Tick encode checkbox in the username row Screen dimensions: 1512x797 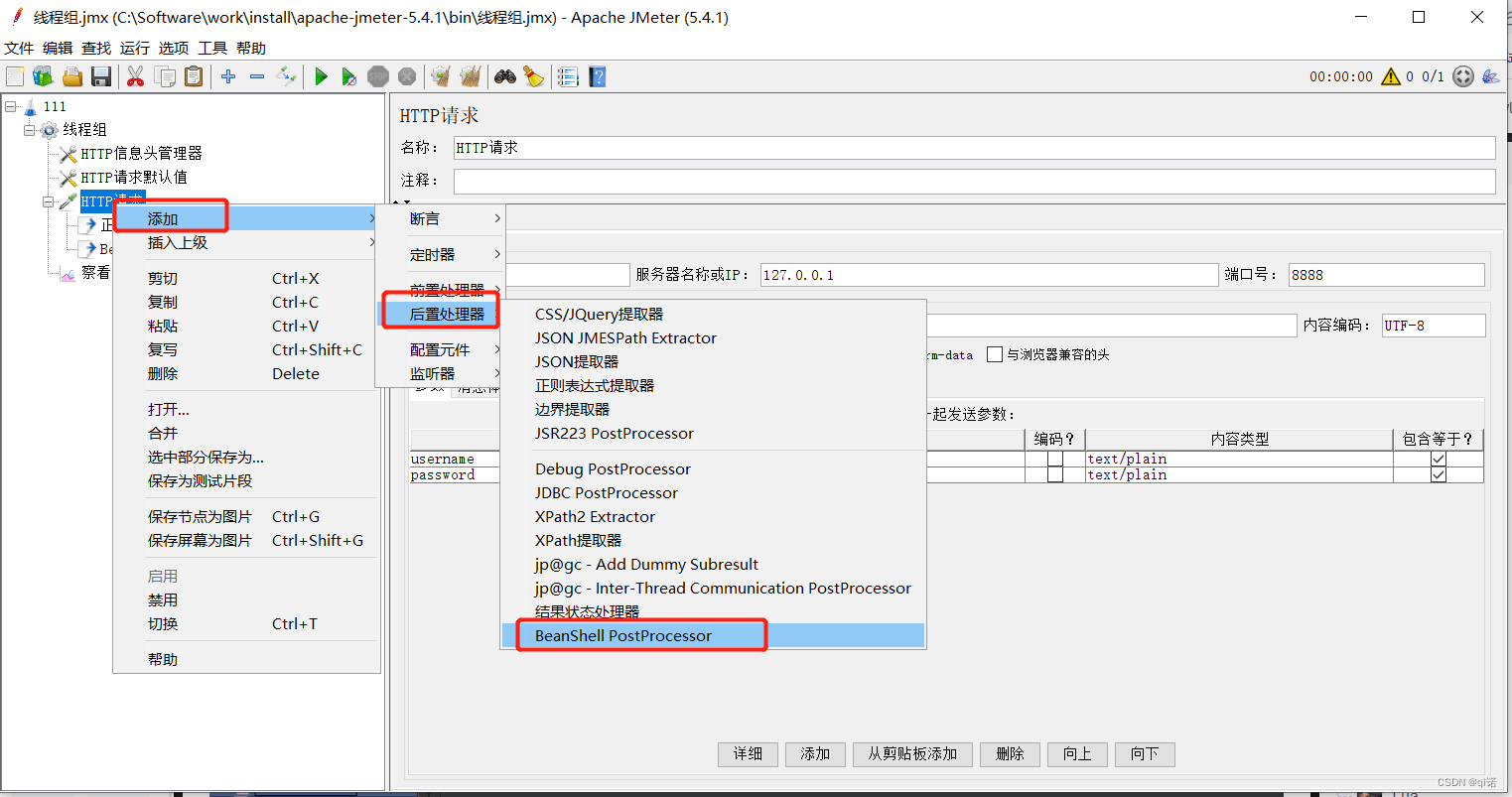1055,459
